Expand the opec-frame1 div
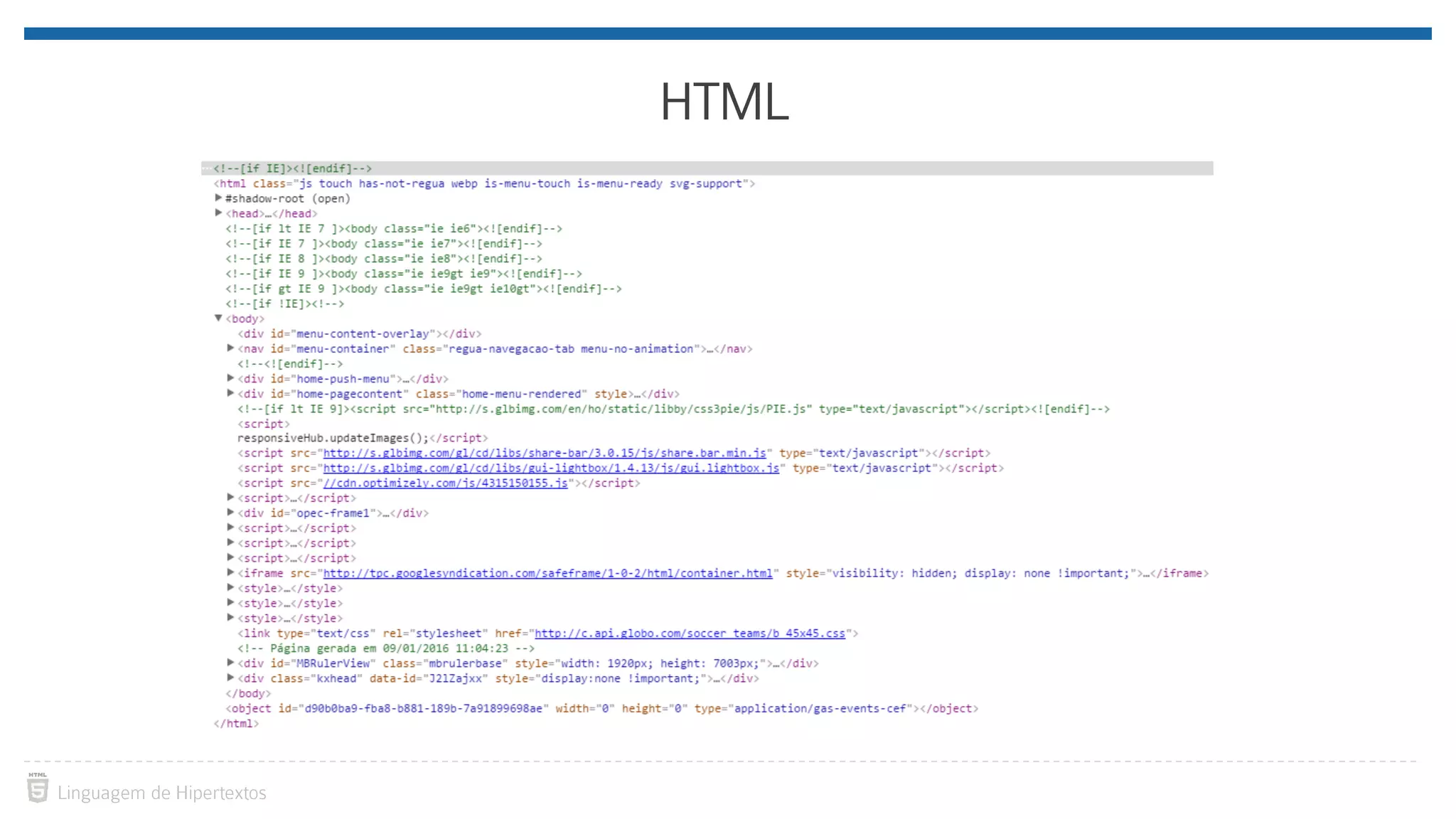Image resolution: width=1456 pixels, height=819 pixels. (230, 512)
